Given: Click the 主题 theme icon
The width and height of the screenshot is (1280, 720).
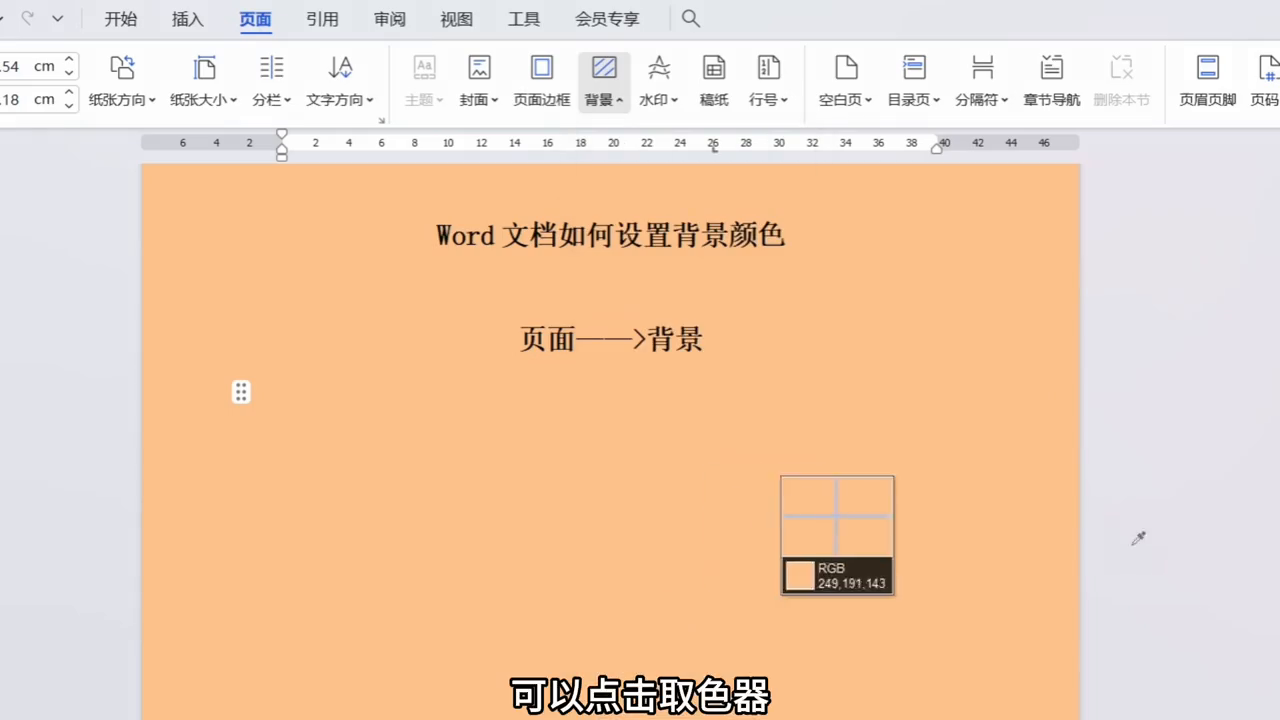Looking at the screenshot, I should (x=424, y=68).
